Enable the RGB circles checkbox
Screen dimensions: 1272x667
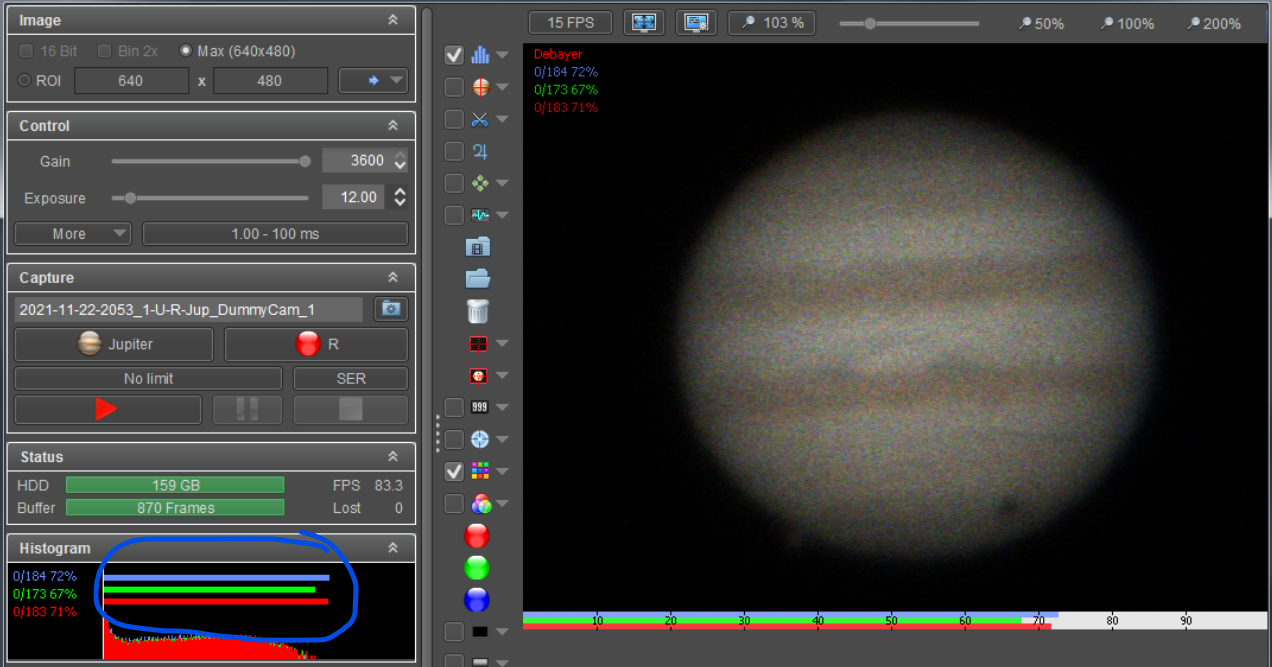click(x=454, y=503)
